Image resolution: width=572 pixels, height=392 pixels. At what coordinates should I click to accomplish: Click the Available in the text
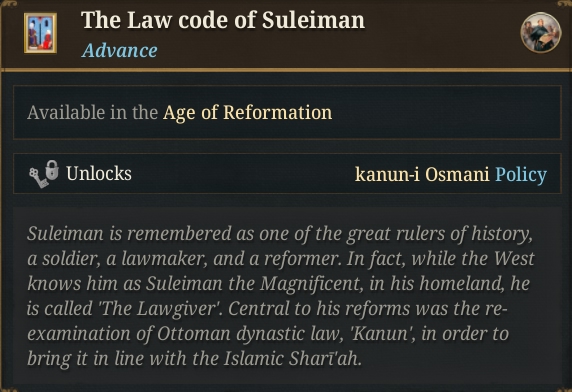click(x=92, y=112)
